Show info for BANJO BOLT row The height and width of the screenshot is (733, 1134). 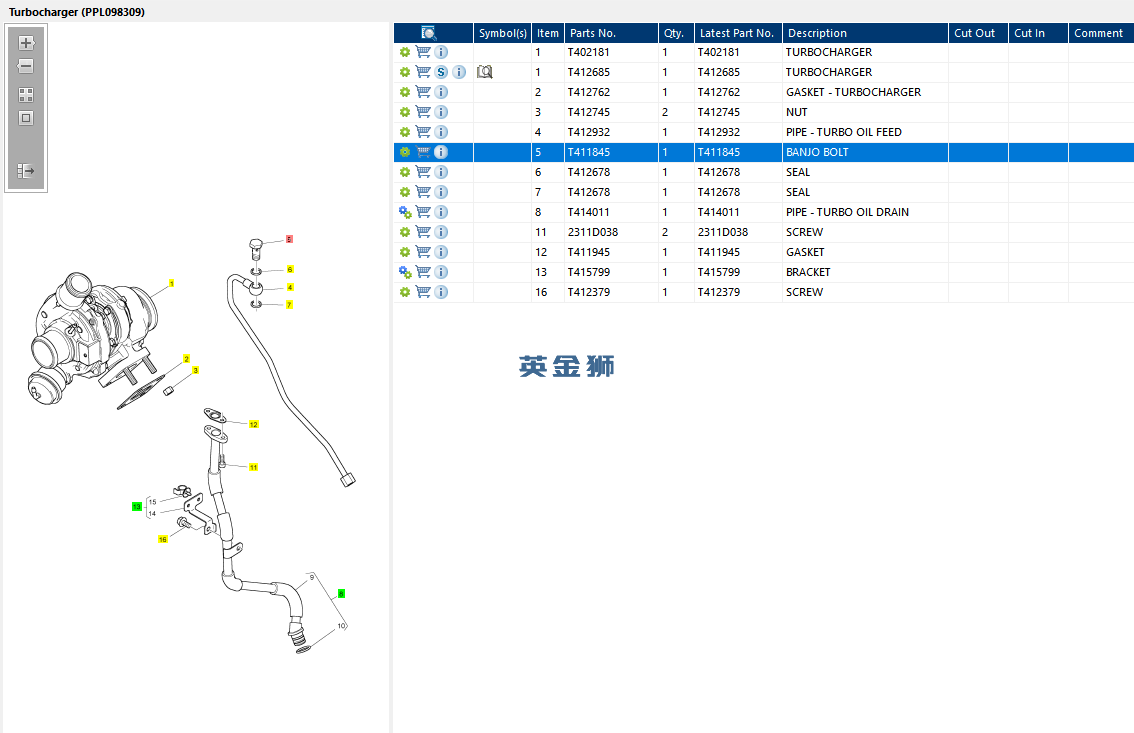pos(441,152)
